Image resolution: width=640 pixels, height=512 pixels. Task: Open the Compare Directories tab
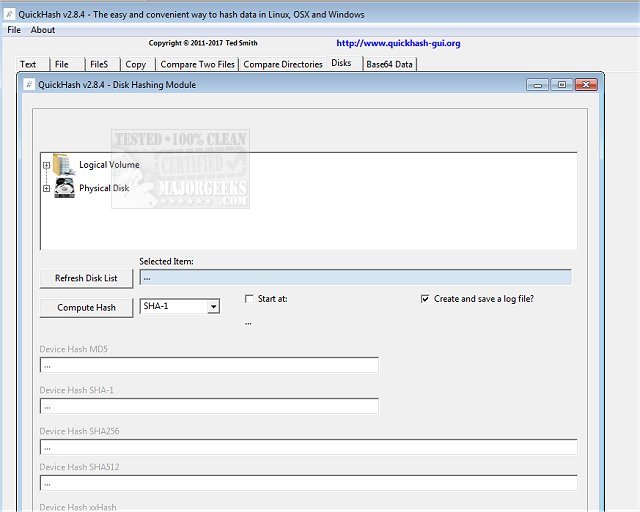pyautogui.click(x=282, y=64)
